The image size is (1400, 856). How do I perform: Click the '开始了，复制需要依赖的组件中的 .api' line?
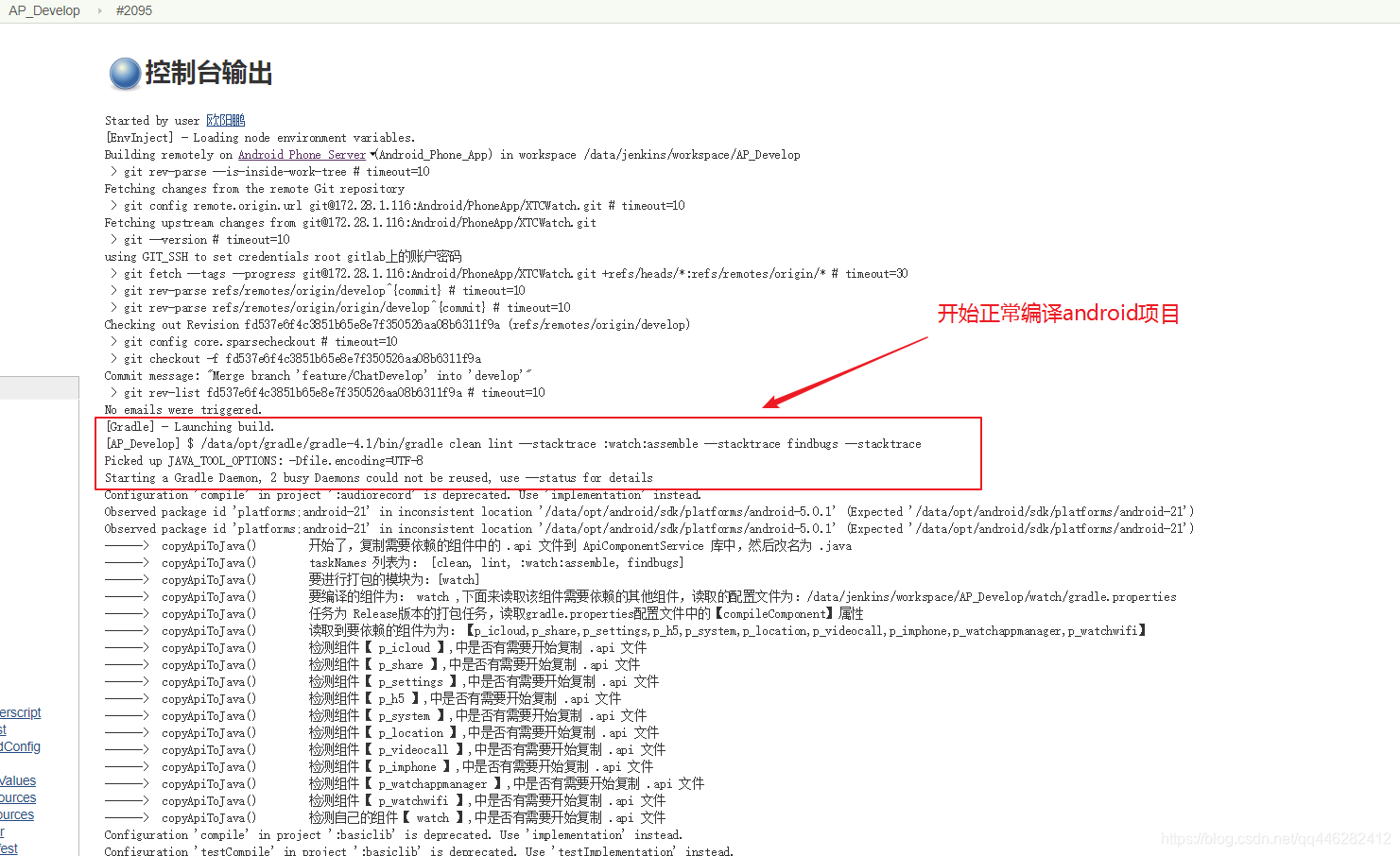tap(479, 546)
